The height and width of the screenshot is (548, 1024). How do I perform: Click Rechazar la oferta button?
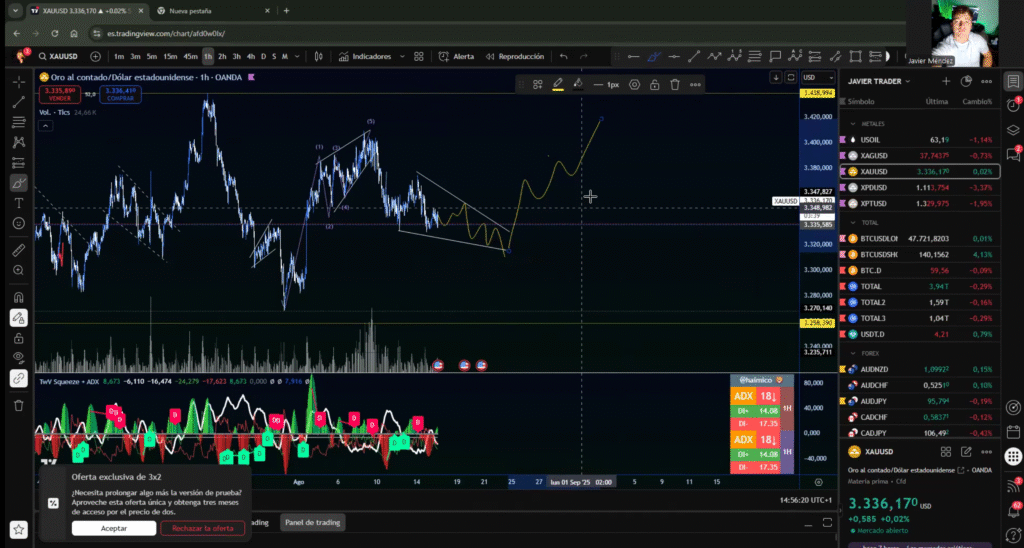202,528
